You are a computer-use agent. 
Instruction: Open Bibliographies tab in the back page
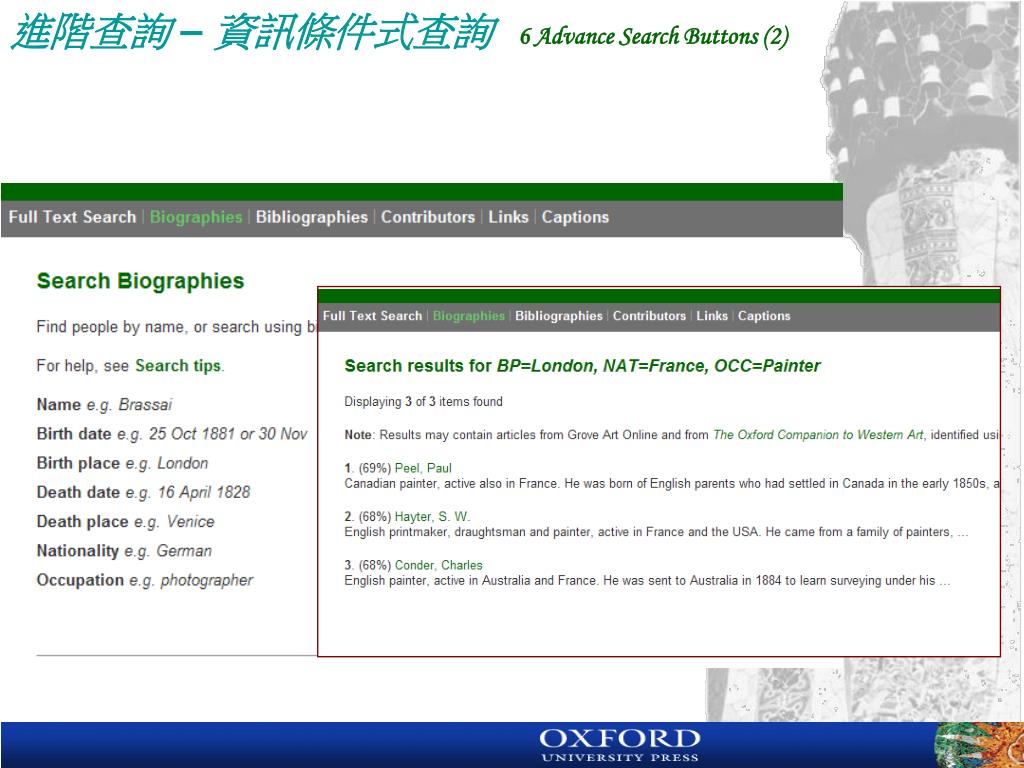(x=312, y=217)
